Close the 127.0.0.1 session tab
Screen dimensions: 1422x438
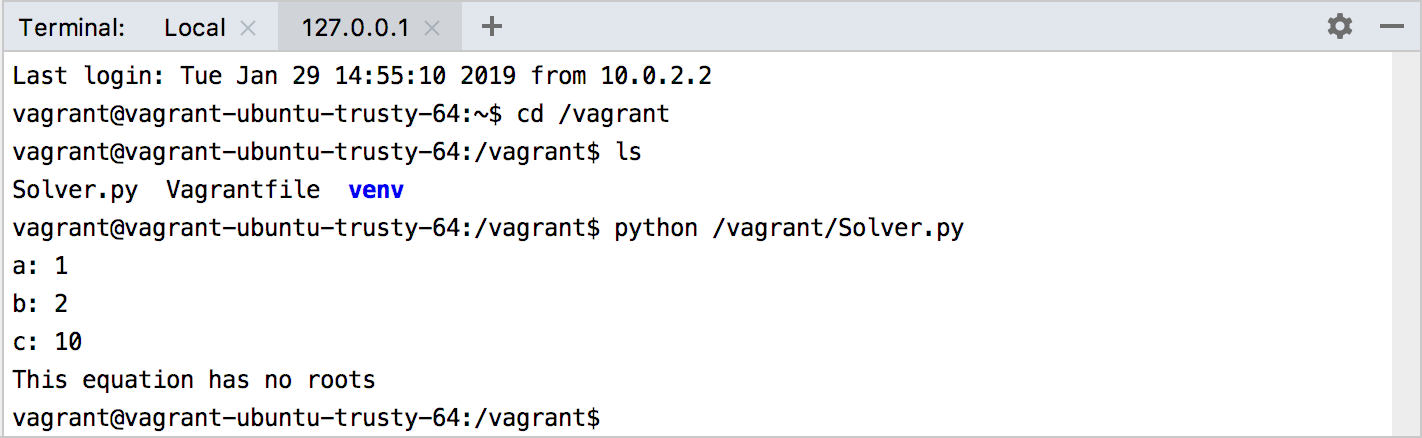pyautogui.click(x=432, y=28)
